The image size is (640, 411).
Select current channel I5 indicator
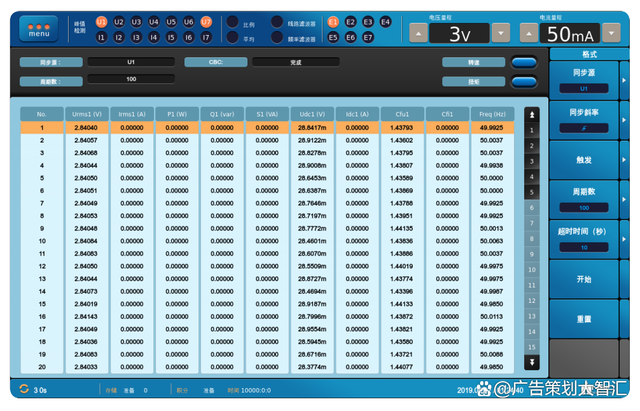click(171, 38)
